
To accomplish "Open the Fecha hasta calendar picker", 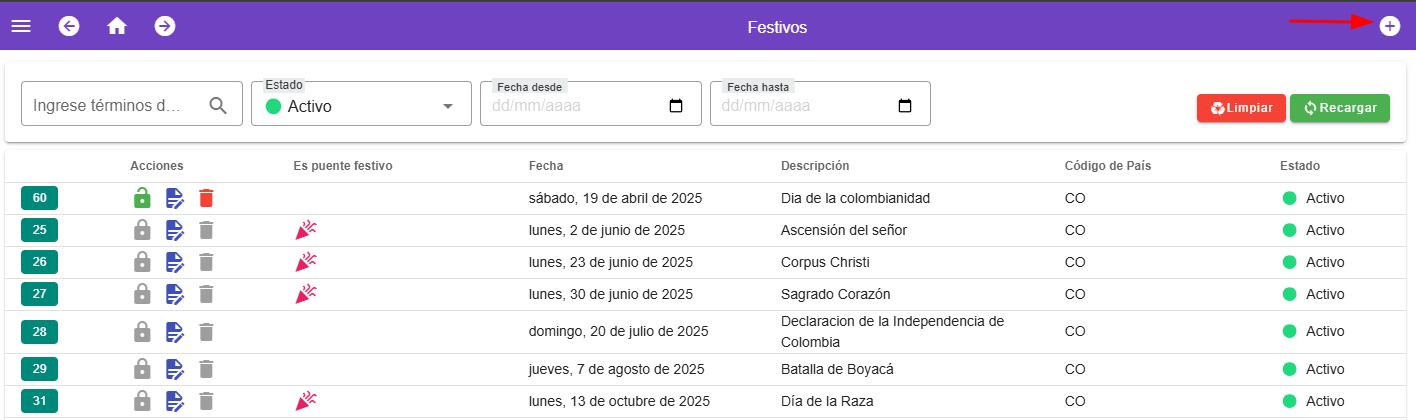I will [905, 106].
